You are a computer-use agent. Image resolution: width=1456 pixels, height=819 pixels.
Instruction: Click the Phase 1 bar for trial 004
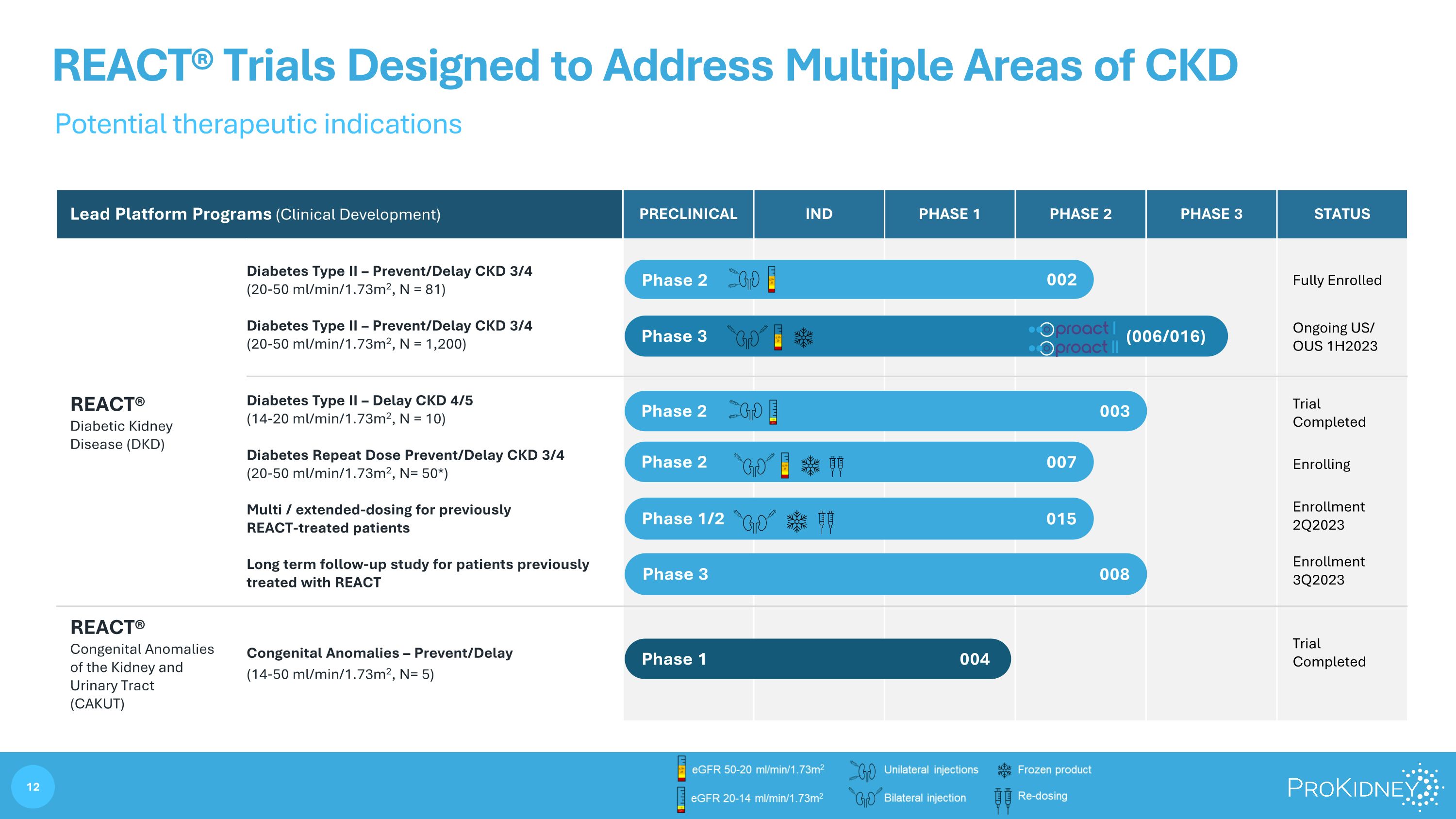[x=817, y=658]
